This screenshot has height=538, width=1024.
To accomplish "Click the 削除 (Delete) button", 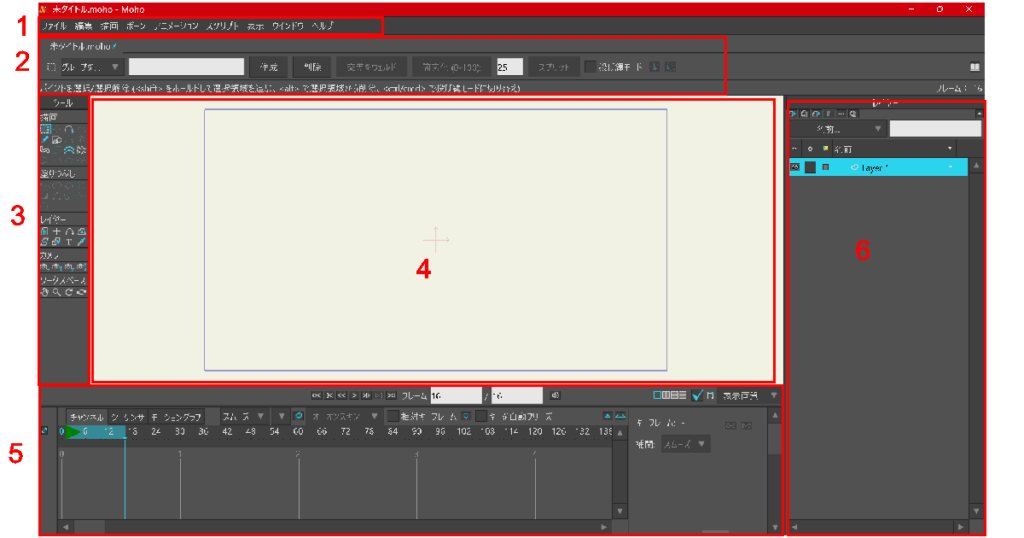I will (x=312, y=67).
